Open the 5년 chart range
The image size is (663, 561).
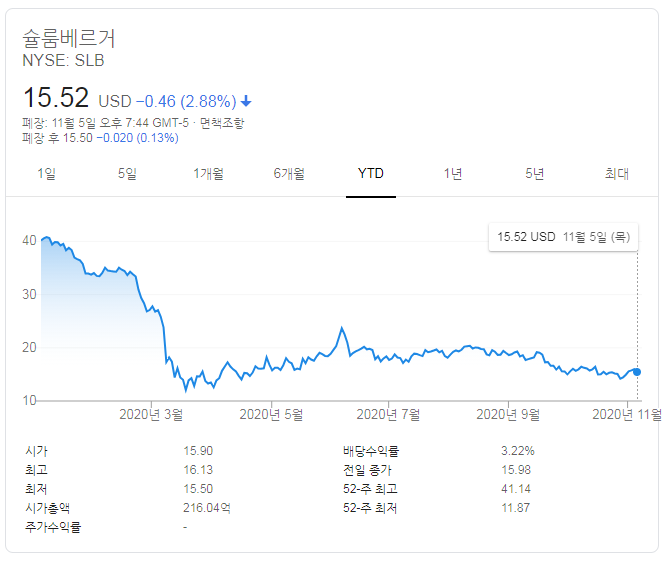click(x=534, y=173)
